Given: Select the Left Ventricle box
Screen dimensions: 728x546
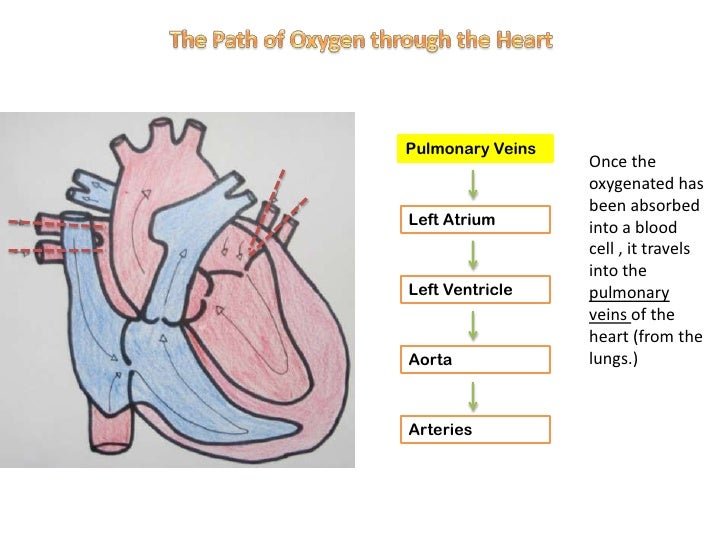Looking at the screenshot, I should pyautogui.click(x=476, y=290).
